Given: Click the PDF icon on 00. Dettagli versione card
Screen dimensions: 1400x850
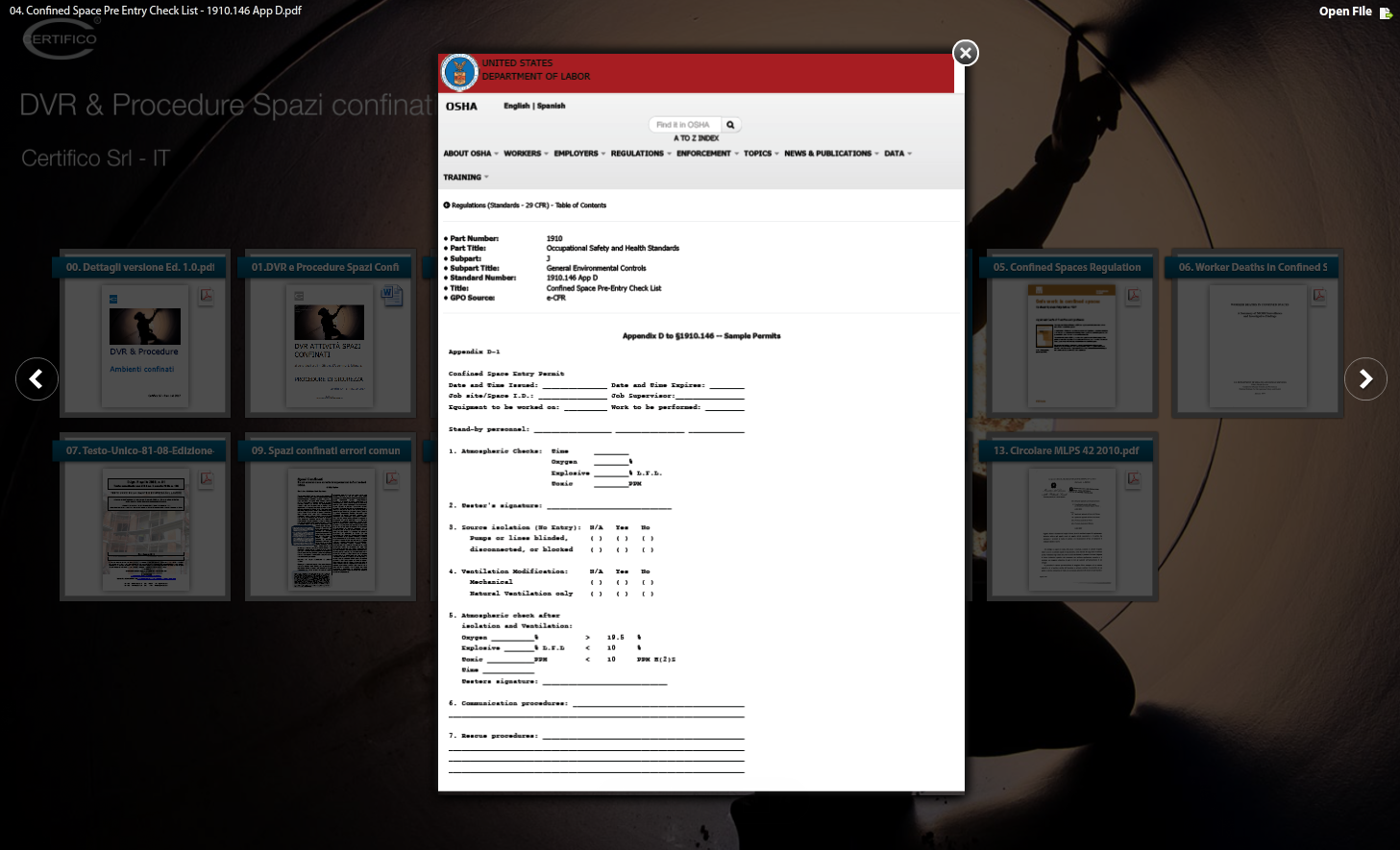Looking at the screenshot, I should (x=207, y=296).
